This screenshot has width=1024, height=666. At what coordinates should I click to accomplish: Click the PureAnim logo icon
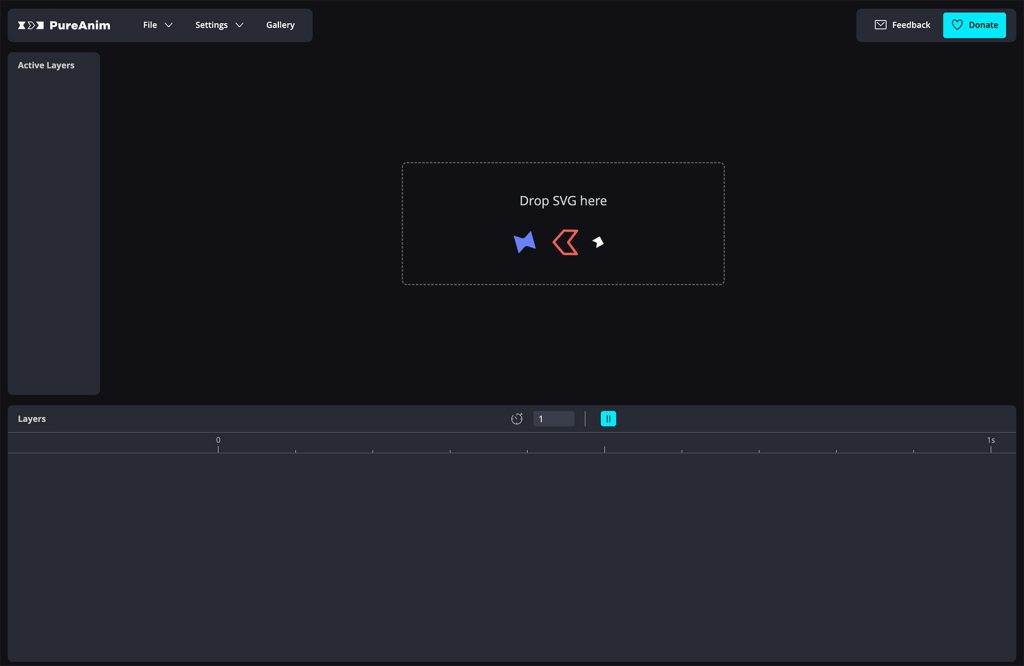click(31, 25)
